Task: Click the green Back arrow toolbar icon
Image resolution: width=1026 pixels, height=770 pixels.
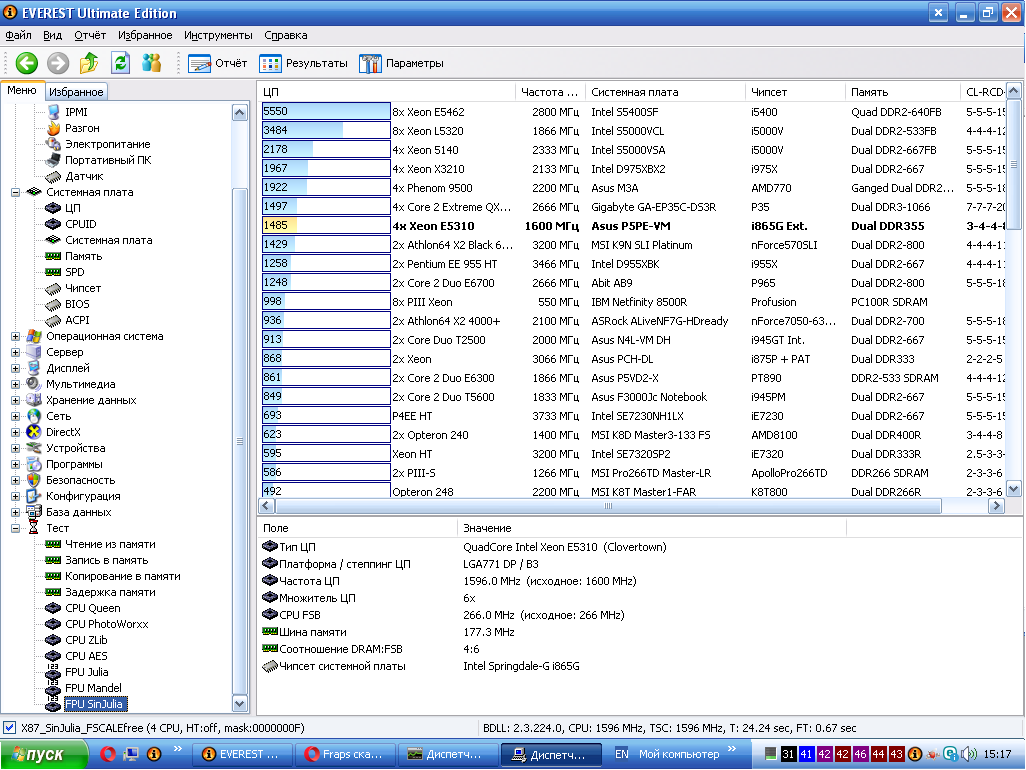Action: pyautogui.click(x=27, y=63)
